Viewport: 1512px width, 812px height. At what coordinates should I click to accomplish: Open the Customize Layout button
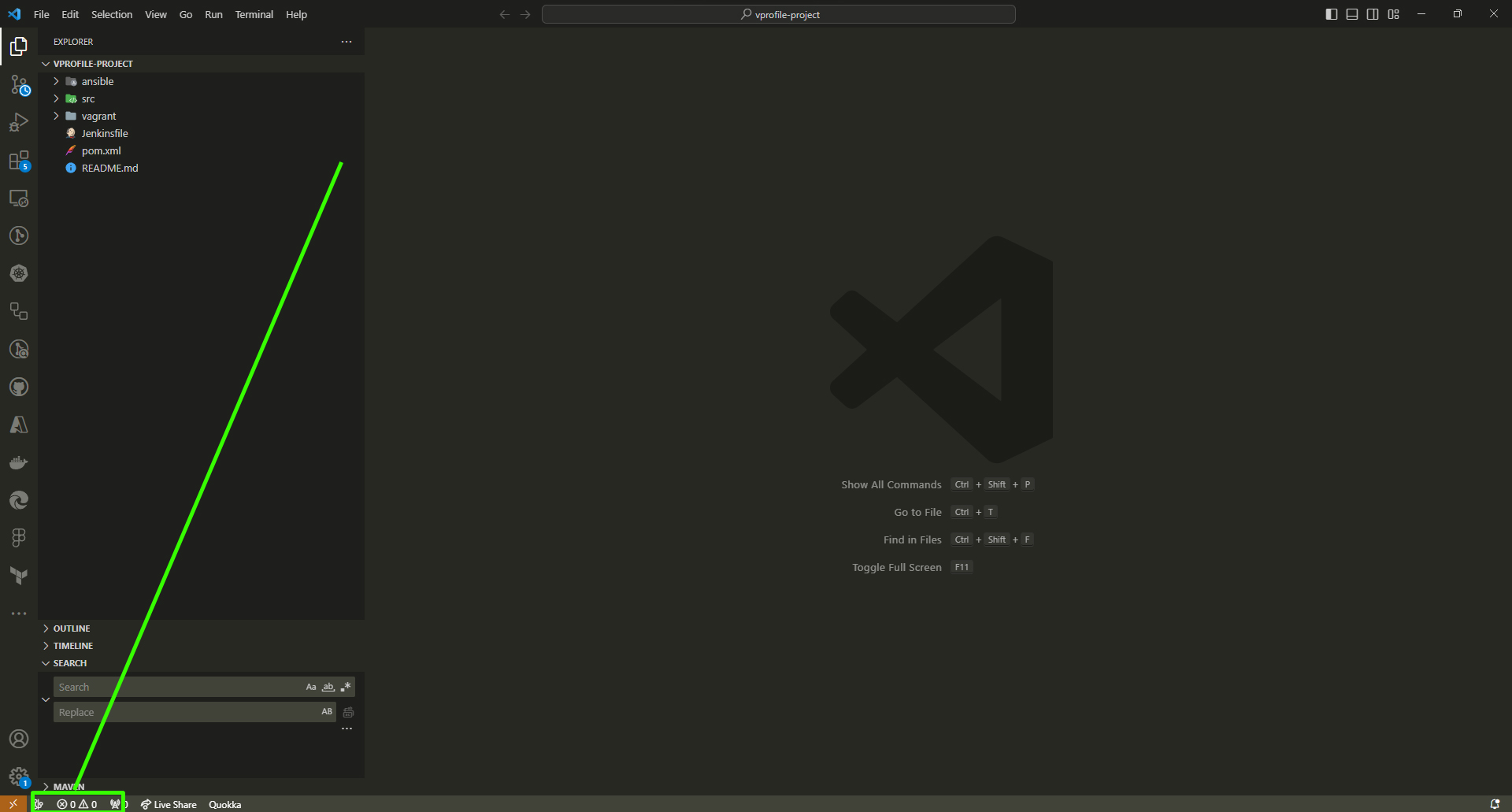tap(1394, 14)
